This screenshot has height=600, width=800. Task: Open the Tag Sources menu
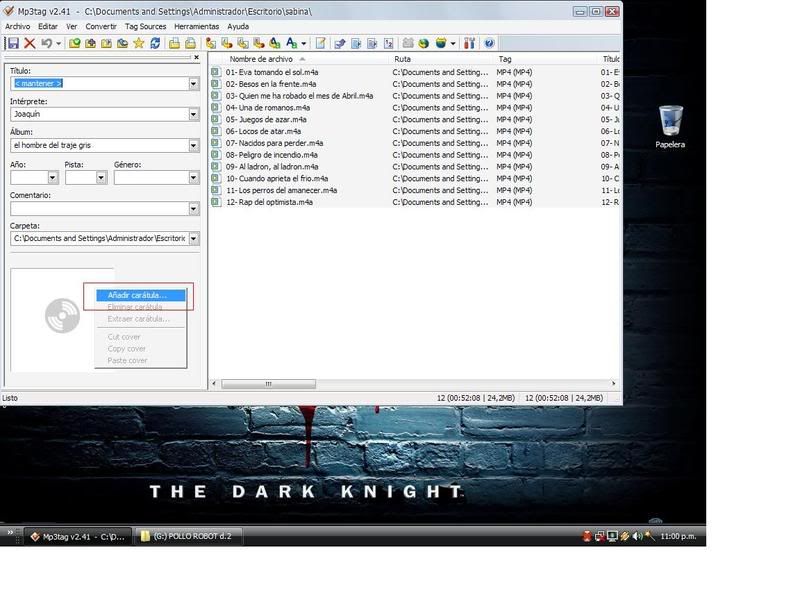[x=145, y=27]
